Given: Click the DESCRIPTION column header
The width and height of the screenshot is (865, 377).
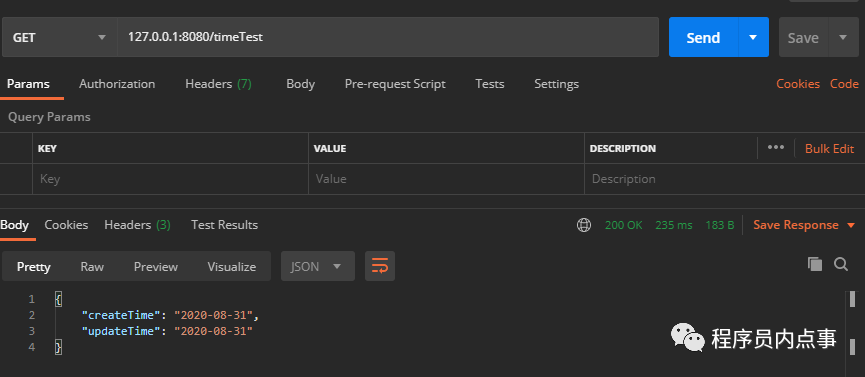Looking at the screenshot, I should [623, 148].
